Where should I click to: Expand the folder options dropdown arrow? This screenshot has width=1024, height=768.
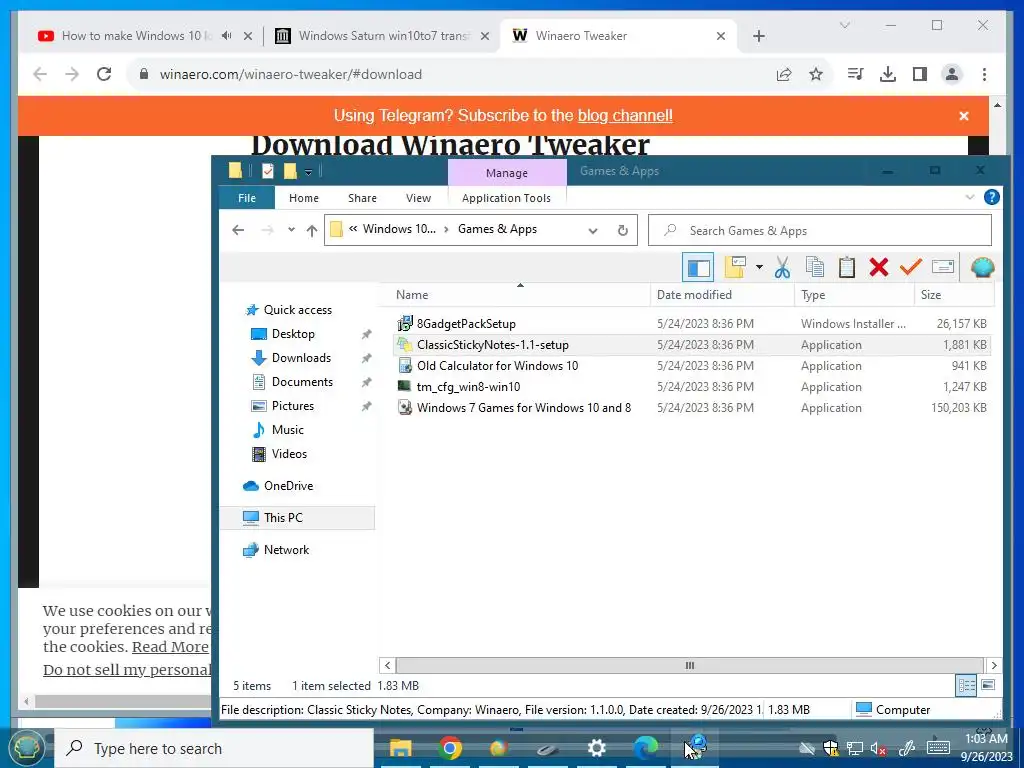[x=759, y=267]
